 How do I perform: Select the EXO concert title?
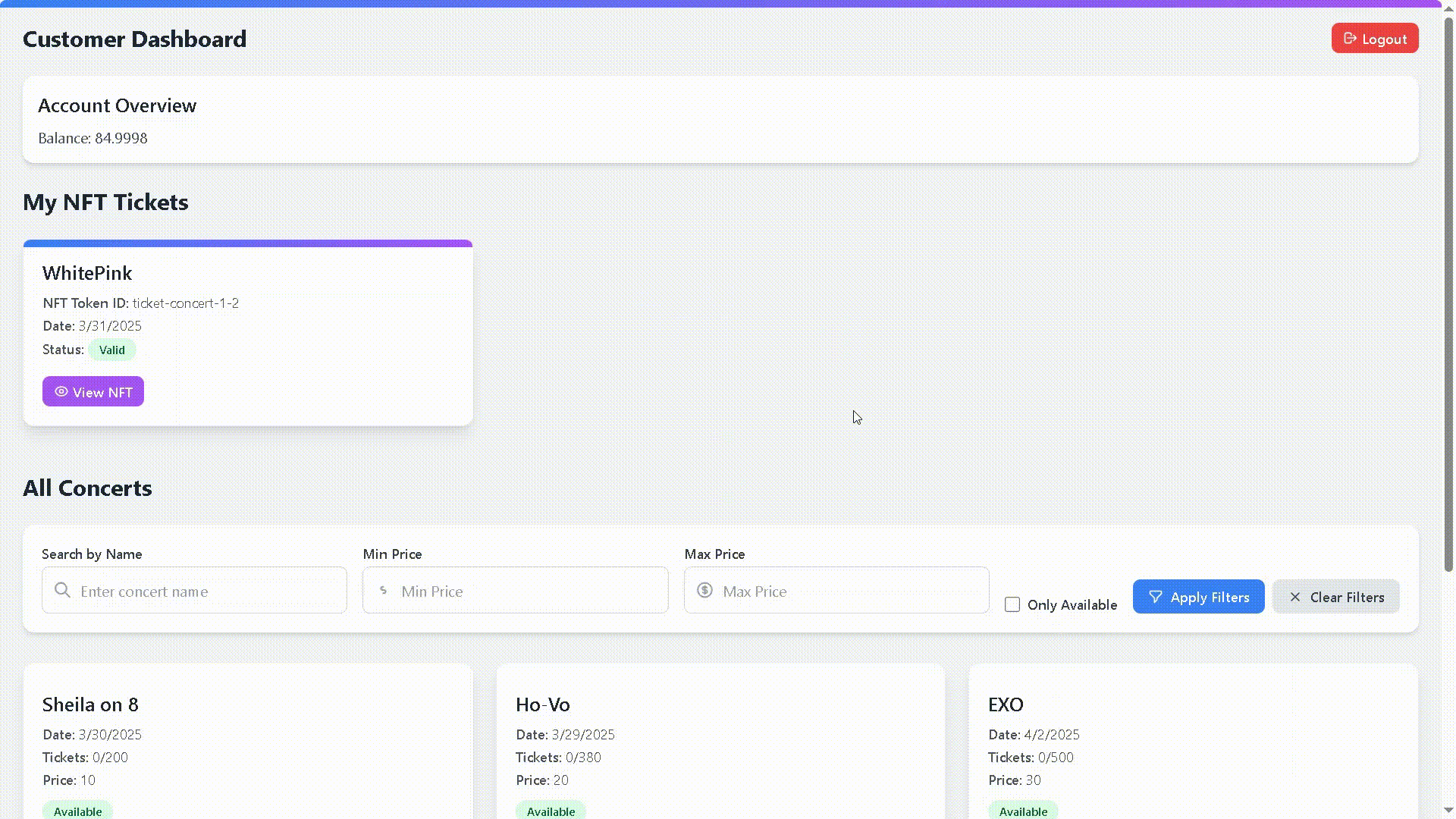point(1006,705)
